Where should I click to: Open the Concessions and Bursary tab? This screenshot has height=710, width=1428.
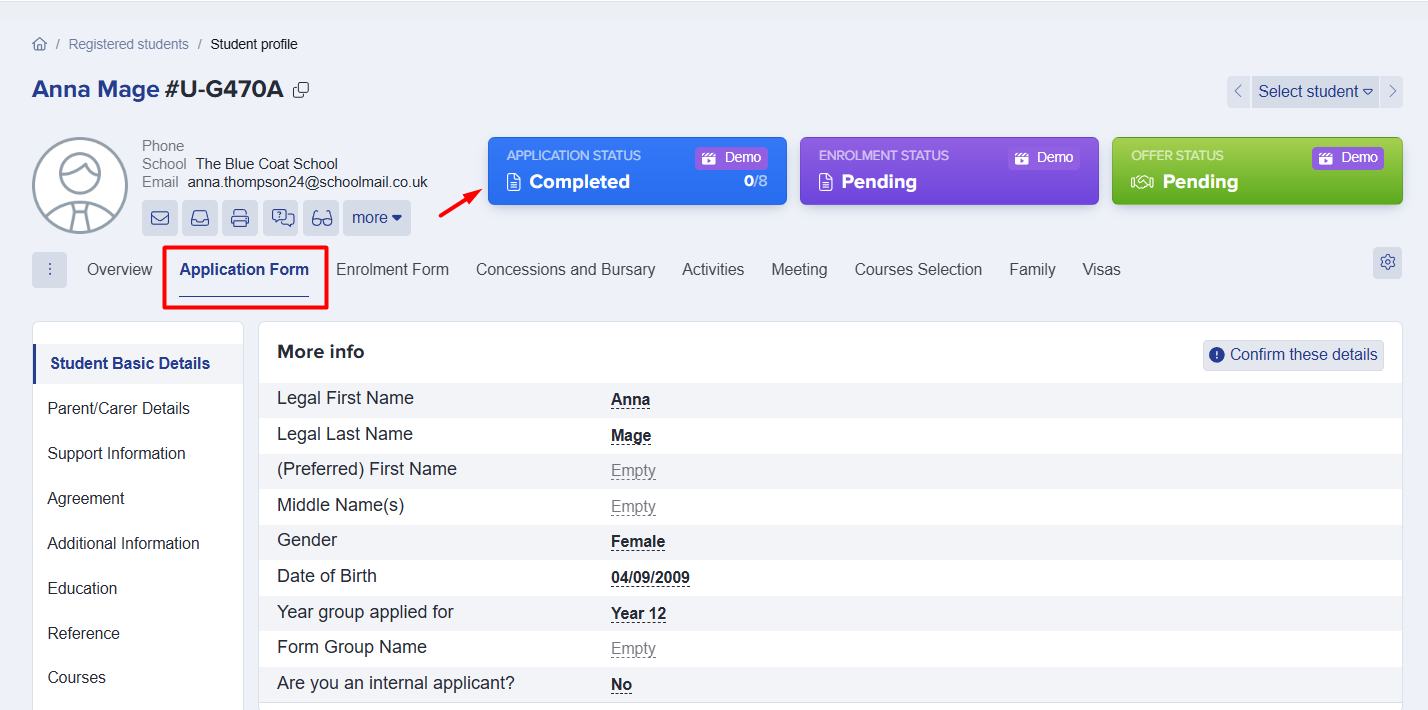565,270
